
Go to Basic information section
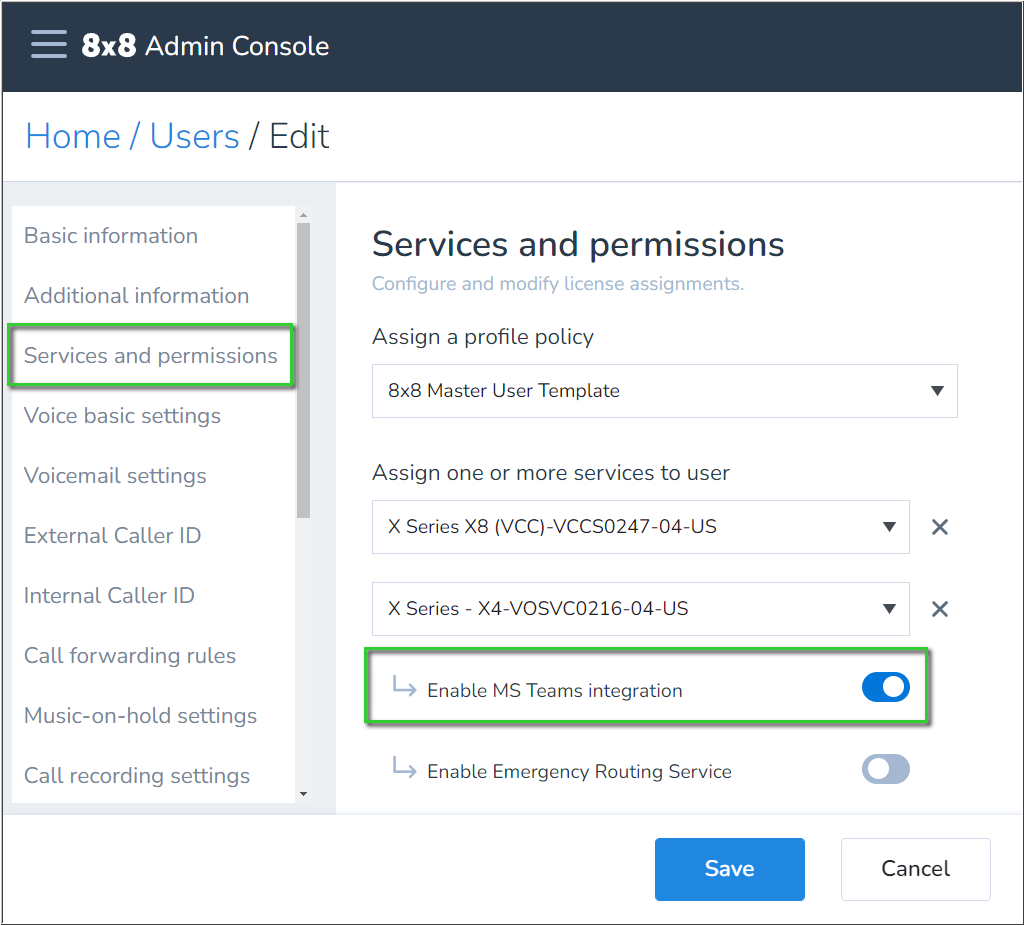111,236
